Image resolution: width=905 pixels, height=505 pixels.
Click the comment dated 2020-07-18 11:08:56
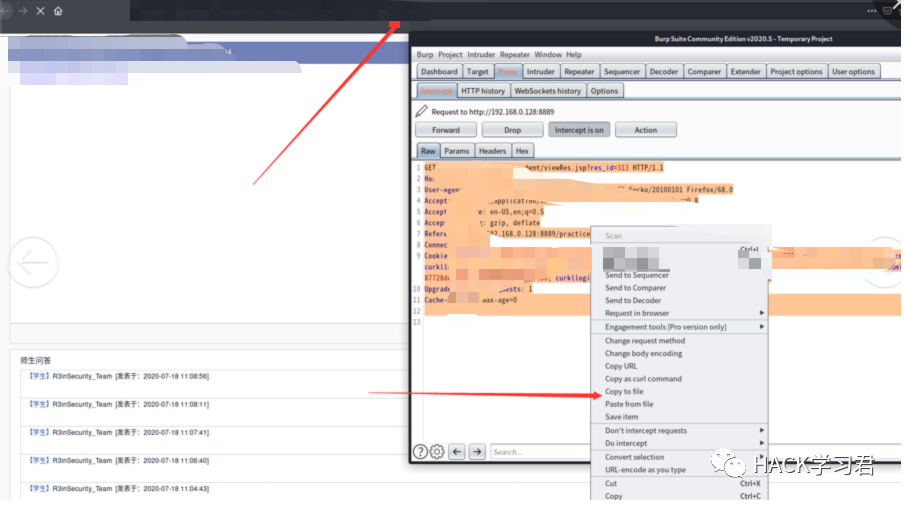[118, 376]
